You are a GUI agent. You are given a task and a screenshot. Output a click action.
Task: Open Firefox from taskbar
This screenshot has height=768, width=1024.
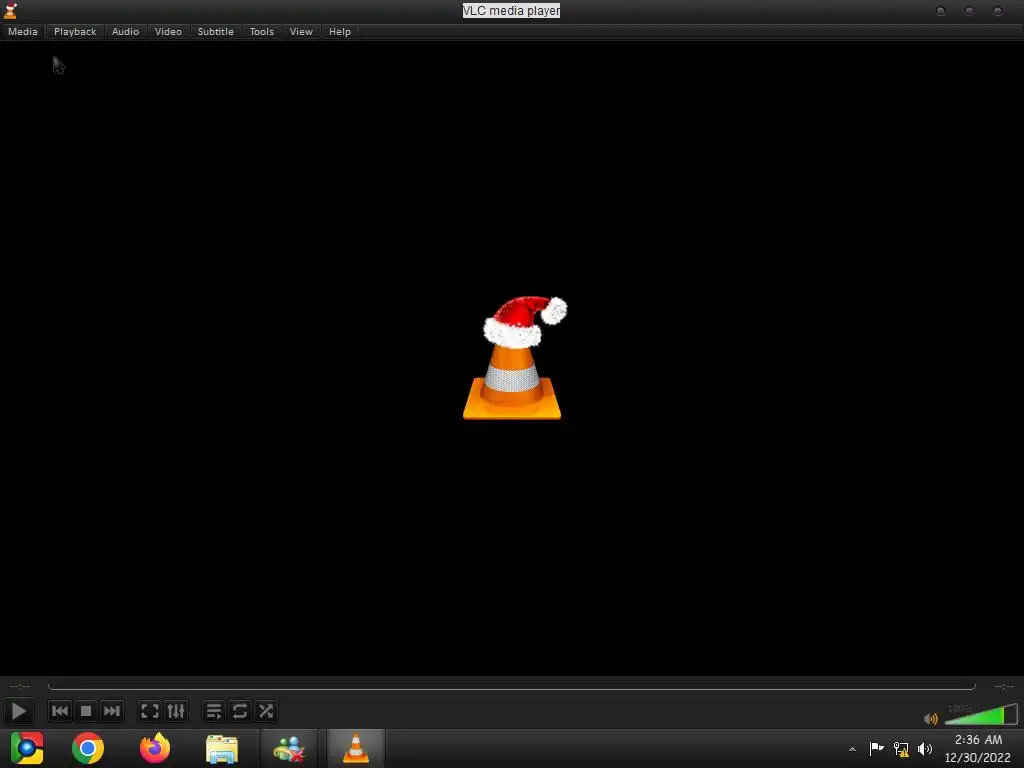pyautogui.click(x=155, y=748)
